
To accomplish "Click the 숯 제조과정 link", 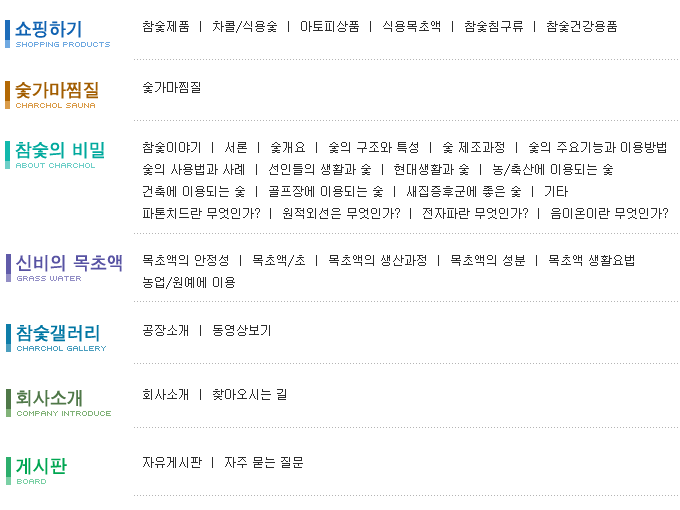I will coord(474,147).
